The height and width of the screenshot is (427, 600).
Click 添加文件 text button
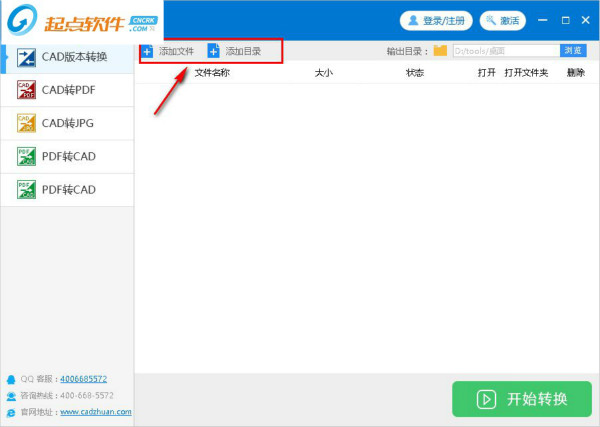[176, 51]
